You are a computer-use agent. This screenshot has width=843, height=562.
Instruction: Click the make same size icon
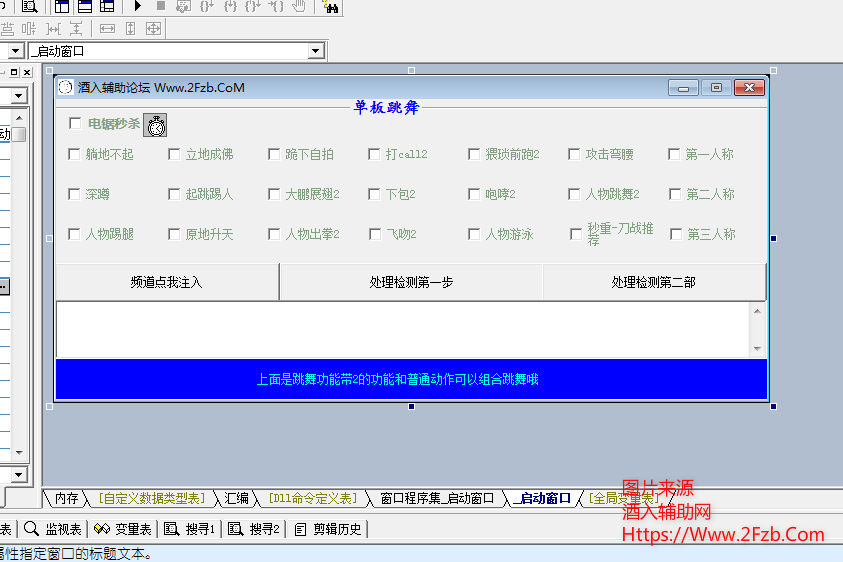pyautogui.click(x=153, y=29)
